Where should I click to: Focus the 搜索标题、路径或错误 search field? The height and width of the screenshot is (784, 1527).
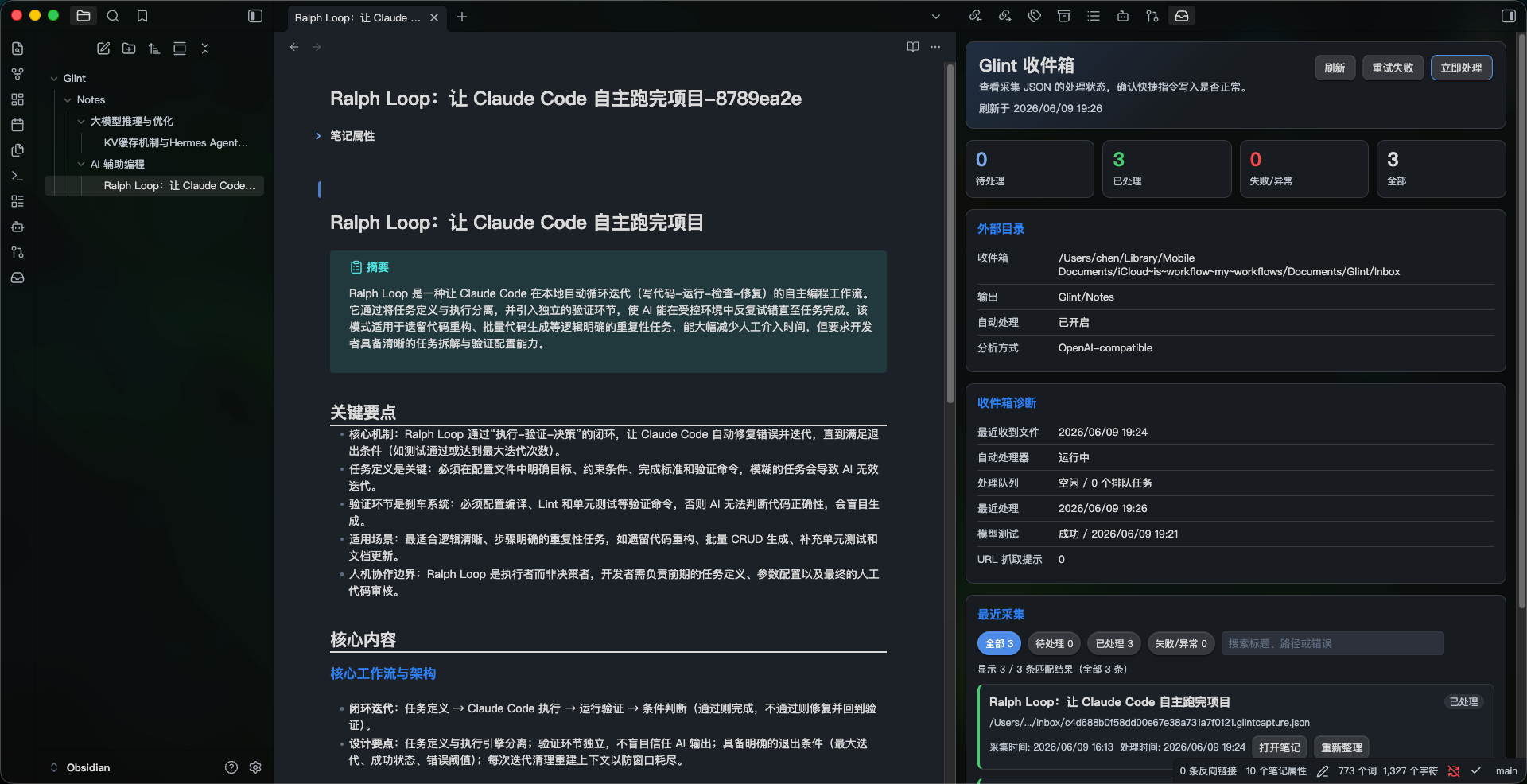tap(1332, 643)
